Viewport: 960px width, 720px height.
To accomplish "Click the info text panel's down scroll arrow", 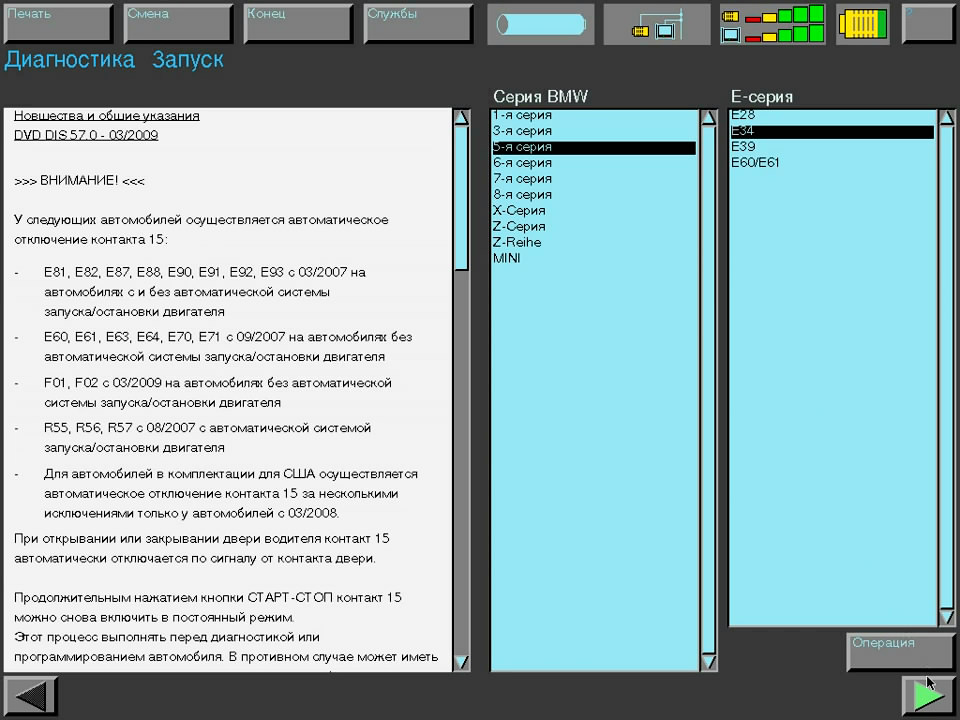I will point(462,662).
